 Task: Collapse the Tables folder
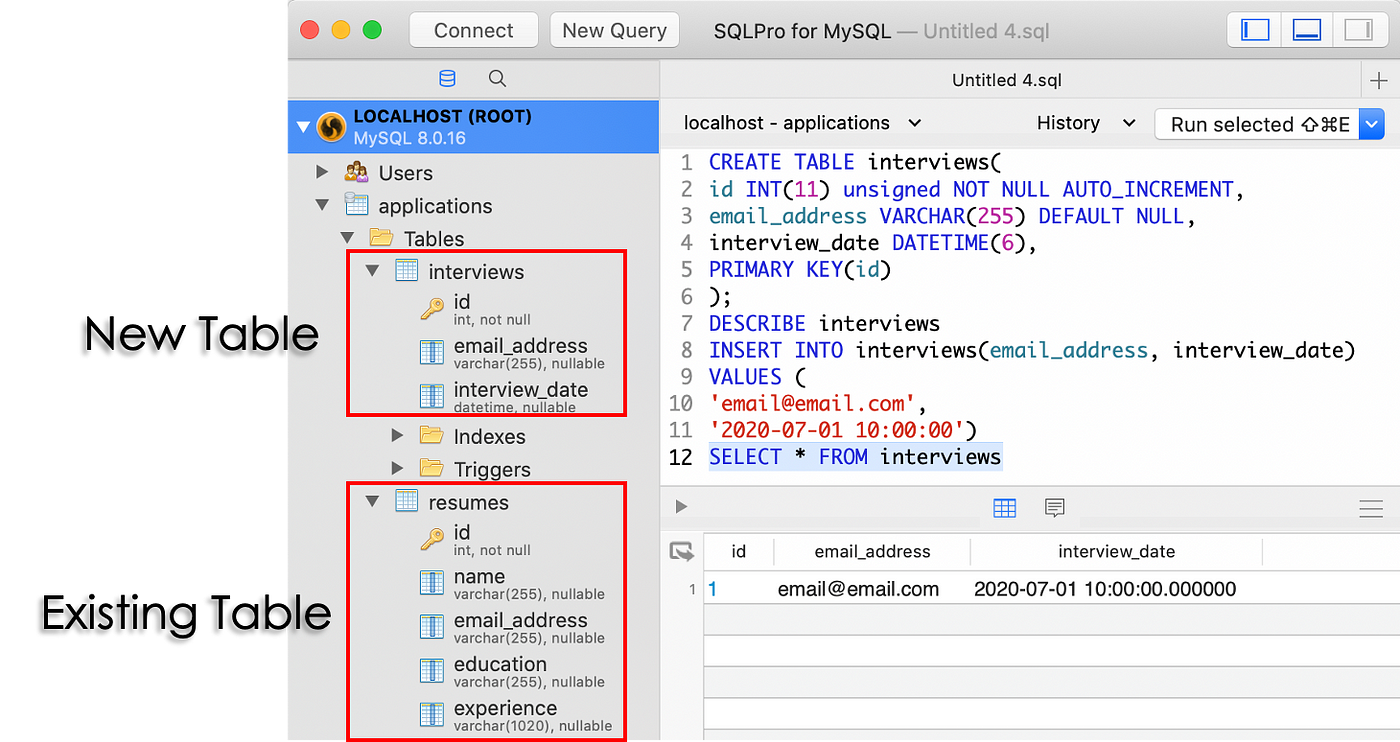pyautogui.click(x=347, y=238)
